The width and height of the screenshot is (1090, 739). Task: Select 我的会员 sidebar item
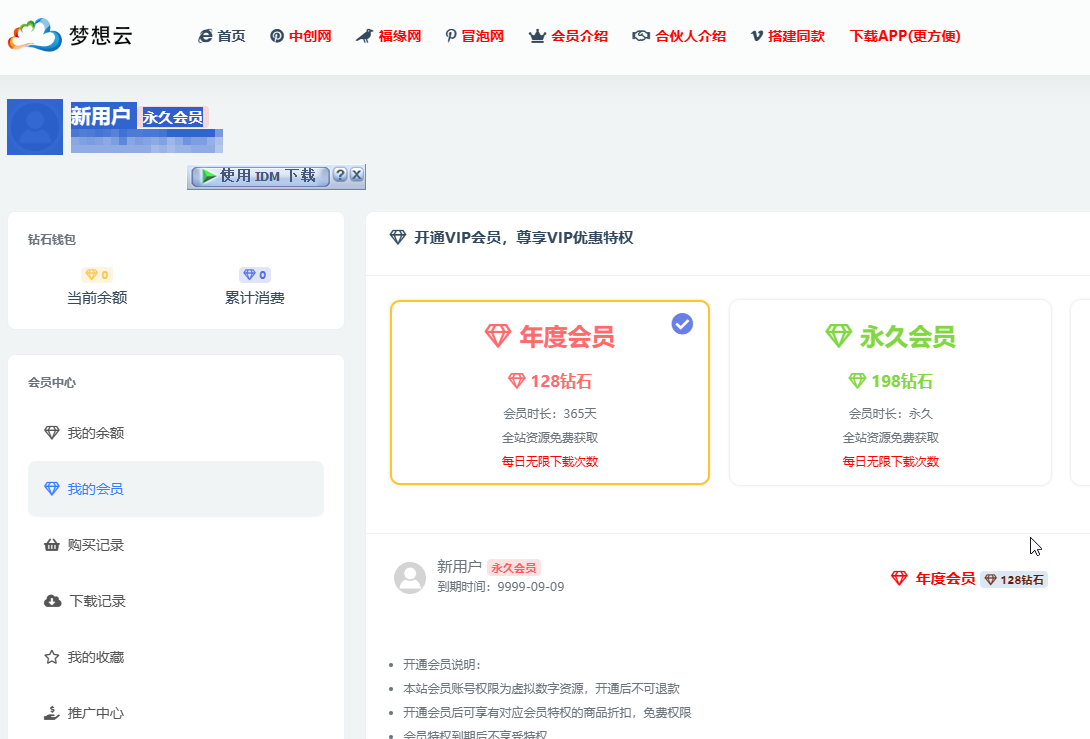coord(176,489)
